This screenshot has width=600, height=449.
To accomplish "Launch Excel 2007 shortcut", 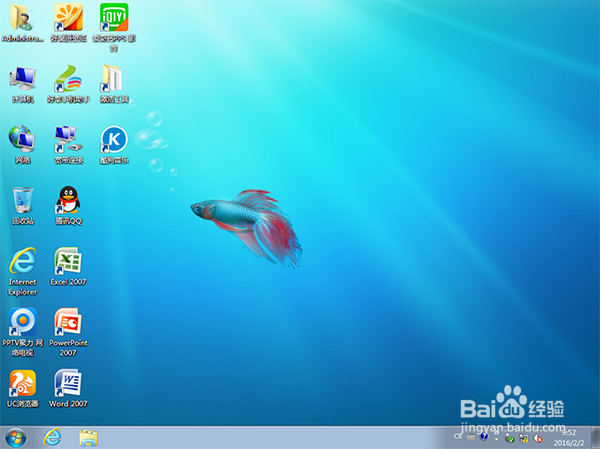I will 68,266.
